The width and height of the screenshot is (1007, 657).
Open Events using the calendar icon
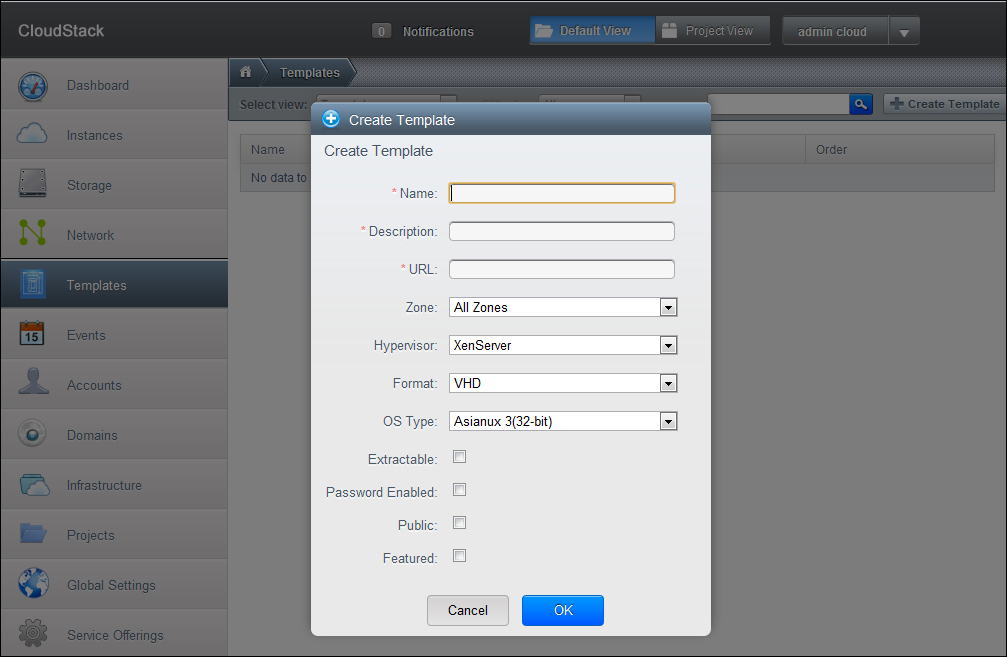(33, 335)
